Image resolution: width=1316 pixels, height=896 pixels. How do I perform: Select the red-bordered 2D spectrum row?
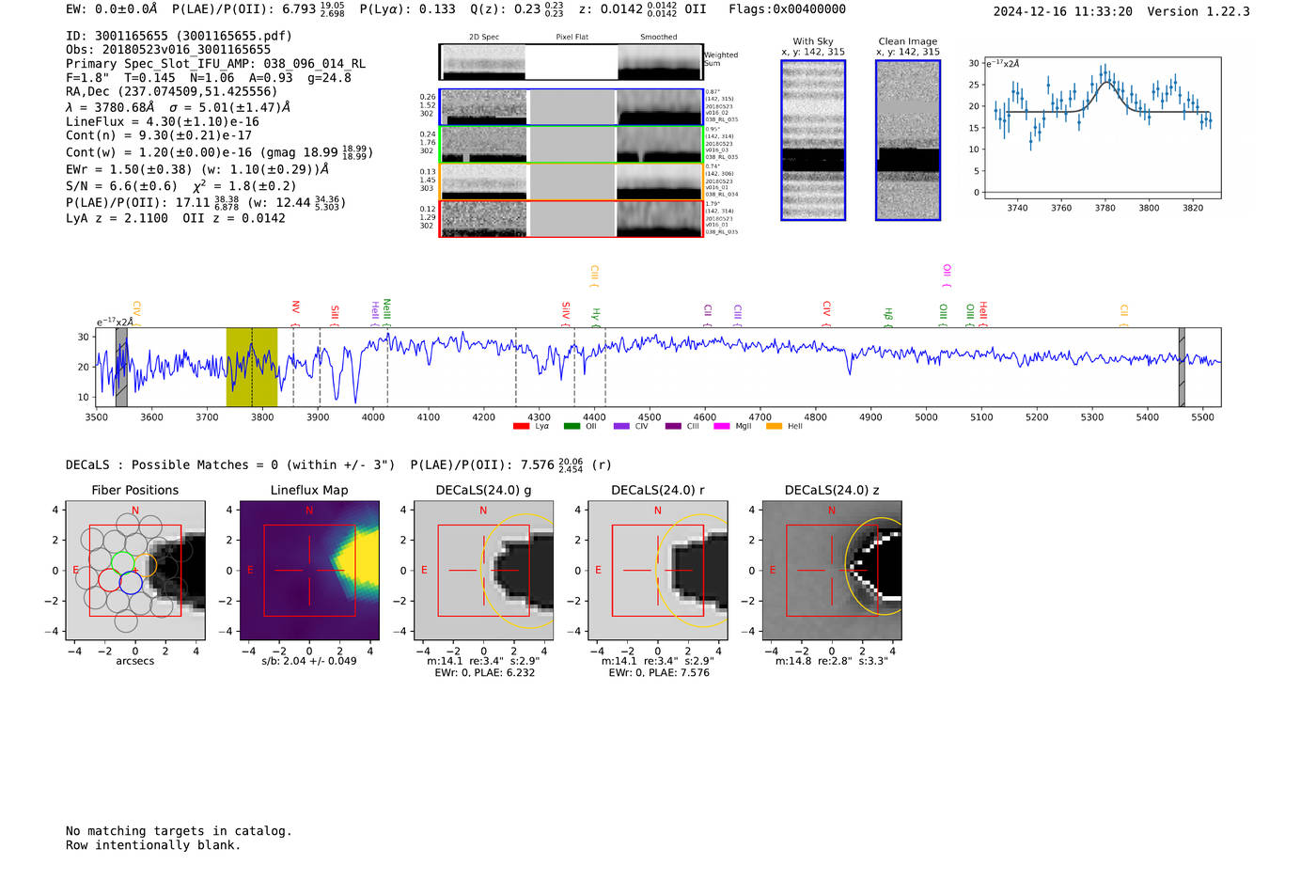pos(572,218)
